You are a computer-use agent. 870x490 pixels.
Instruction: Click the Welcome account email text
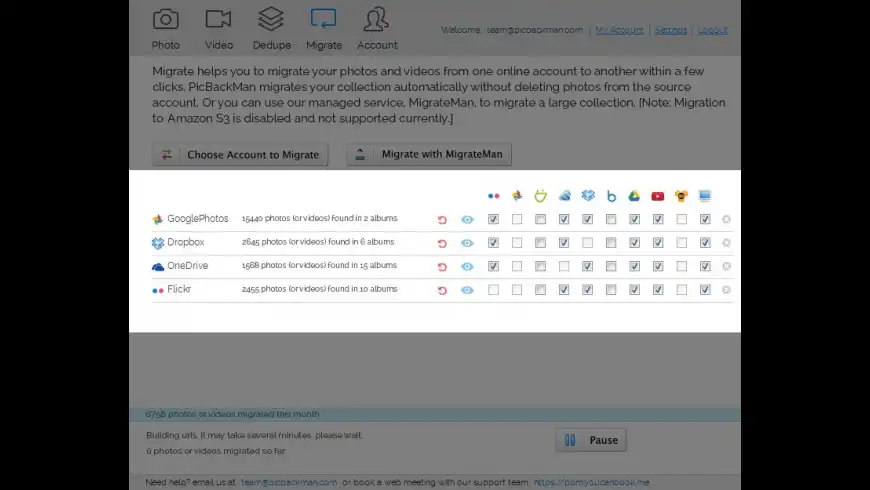tap(534, 30)
